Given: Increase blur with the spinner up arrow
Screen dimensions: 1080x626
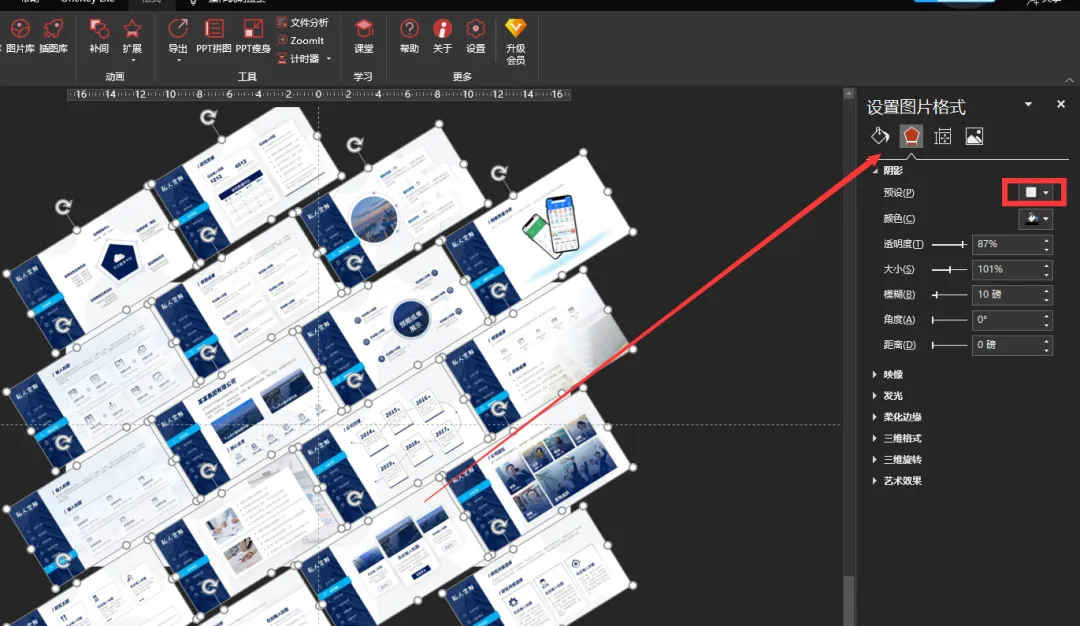Looking at the screenshot, I should [x=1046, y=291].
